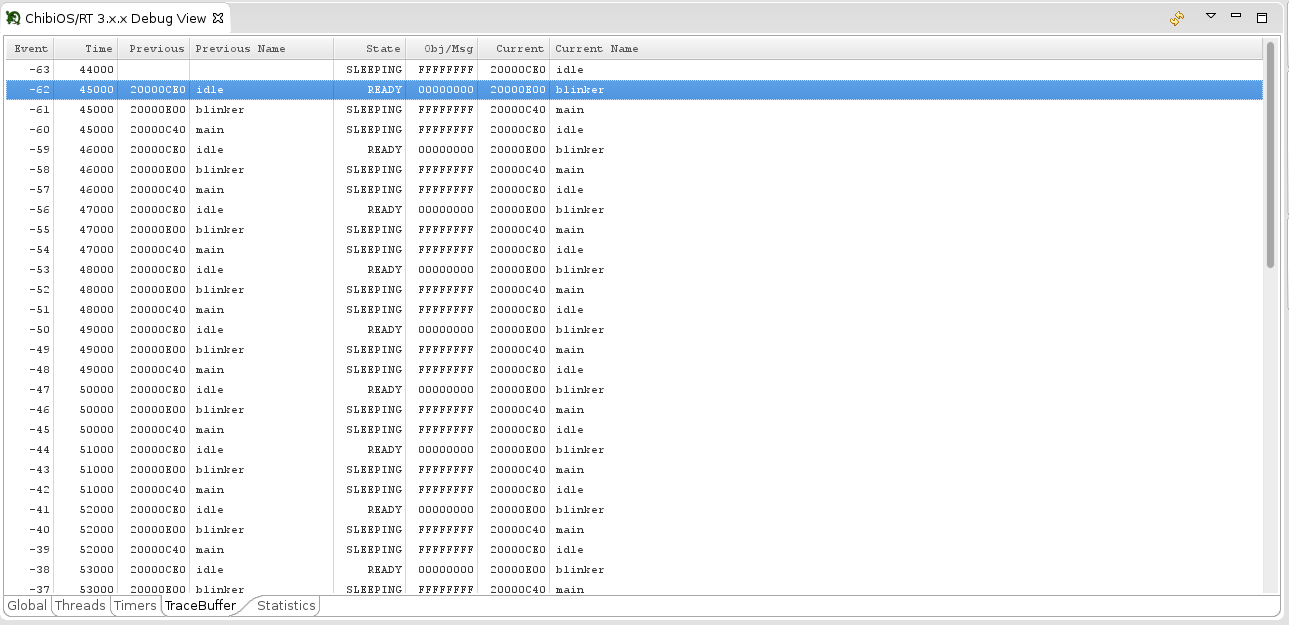Select event row -39
The image size is (1289, 625).
[x=634, y=550]
